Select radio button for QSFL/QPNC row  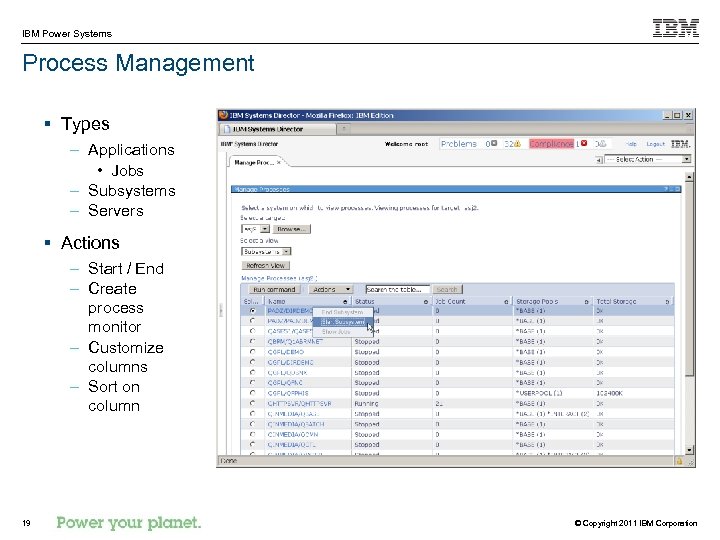(253, 382)
